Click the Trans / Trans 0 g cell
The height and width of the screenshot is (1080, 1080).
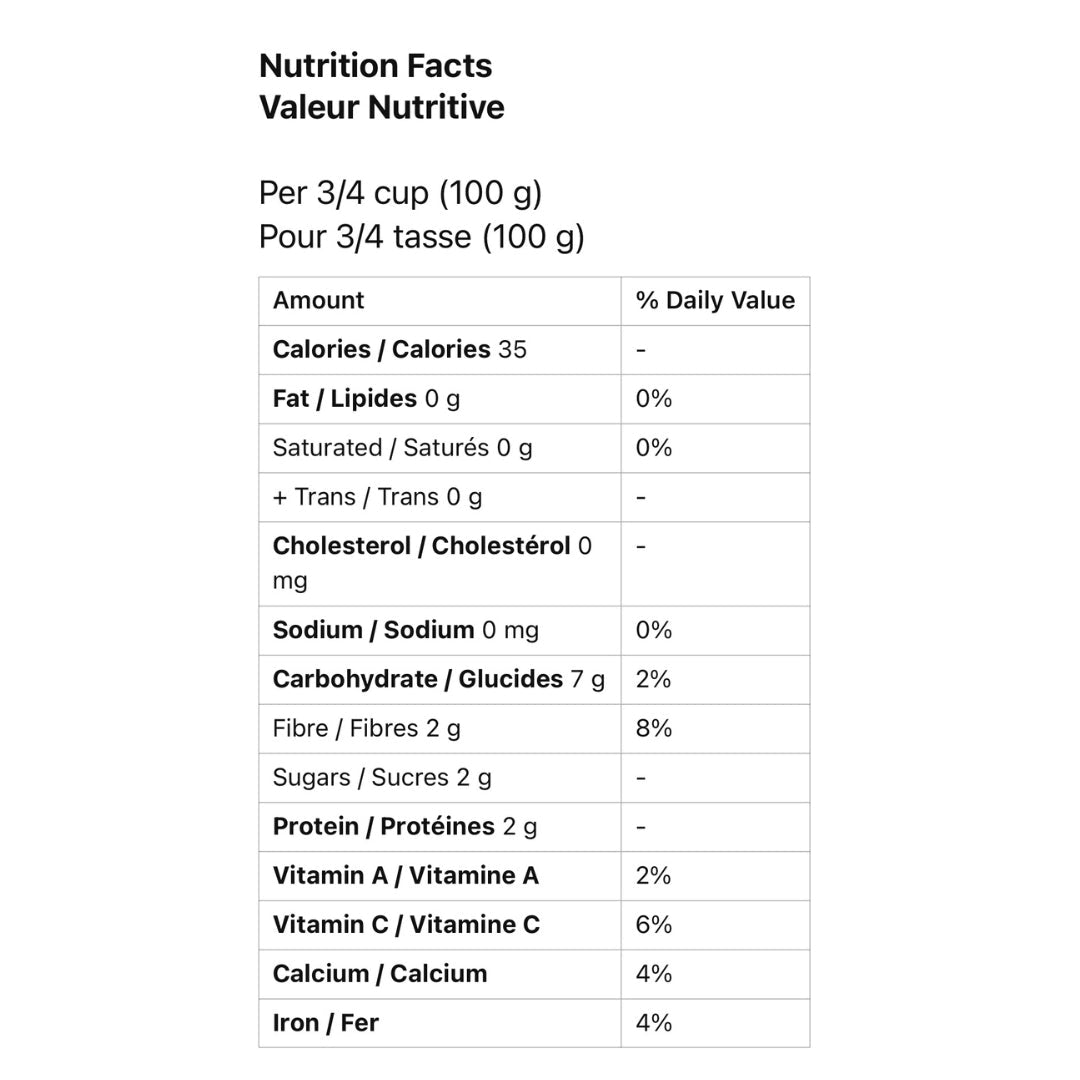pos(377,497)
